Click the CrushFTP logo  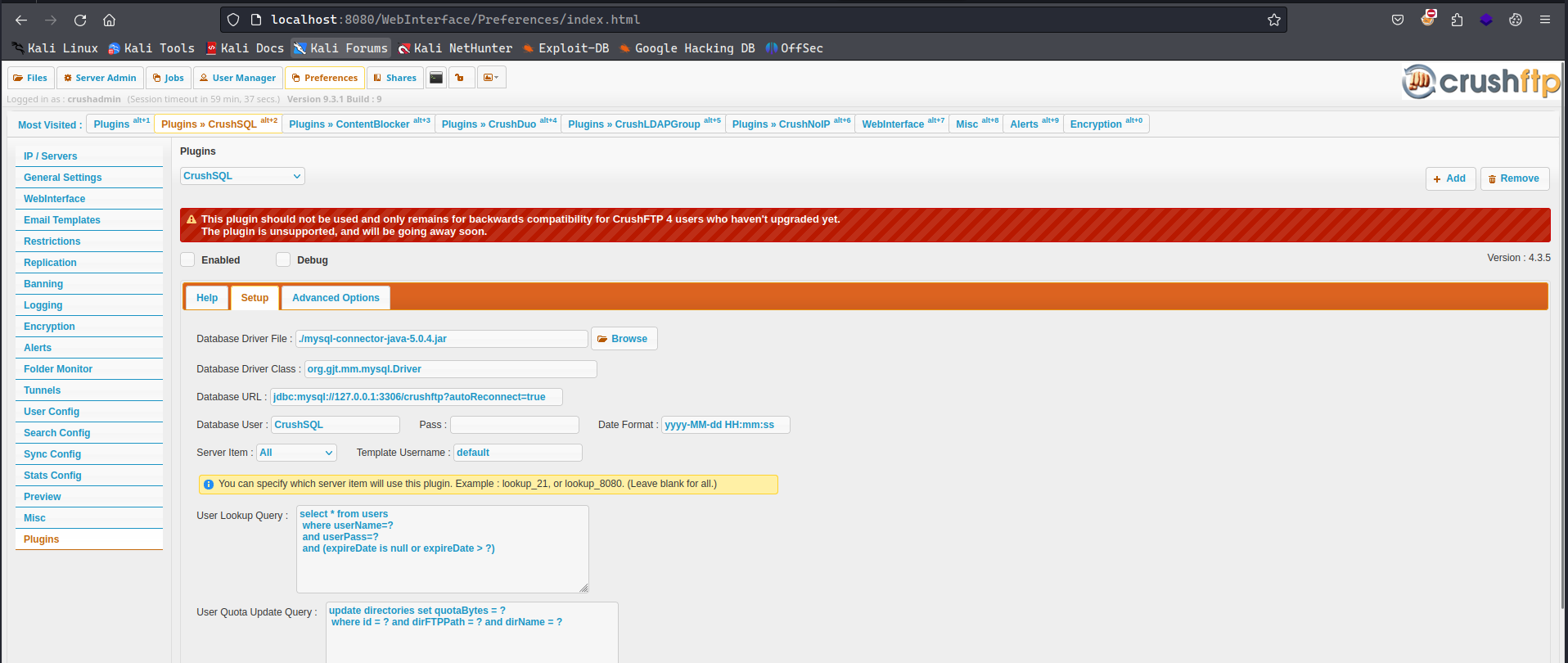1481,81
